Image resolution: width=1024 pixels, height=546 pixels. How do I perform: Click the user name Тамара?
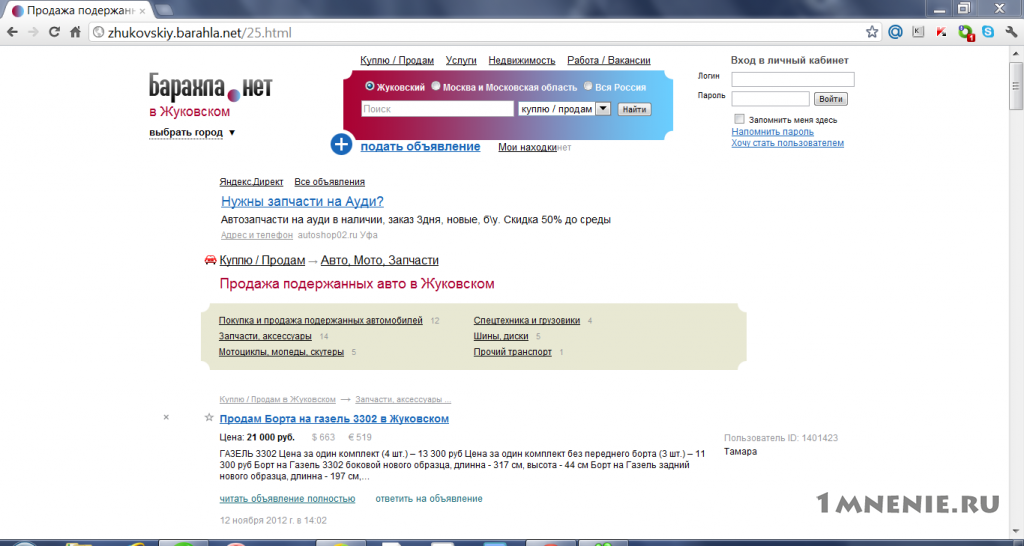point(741,451)
